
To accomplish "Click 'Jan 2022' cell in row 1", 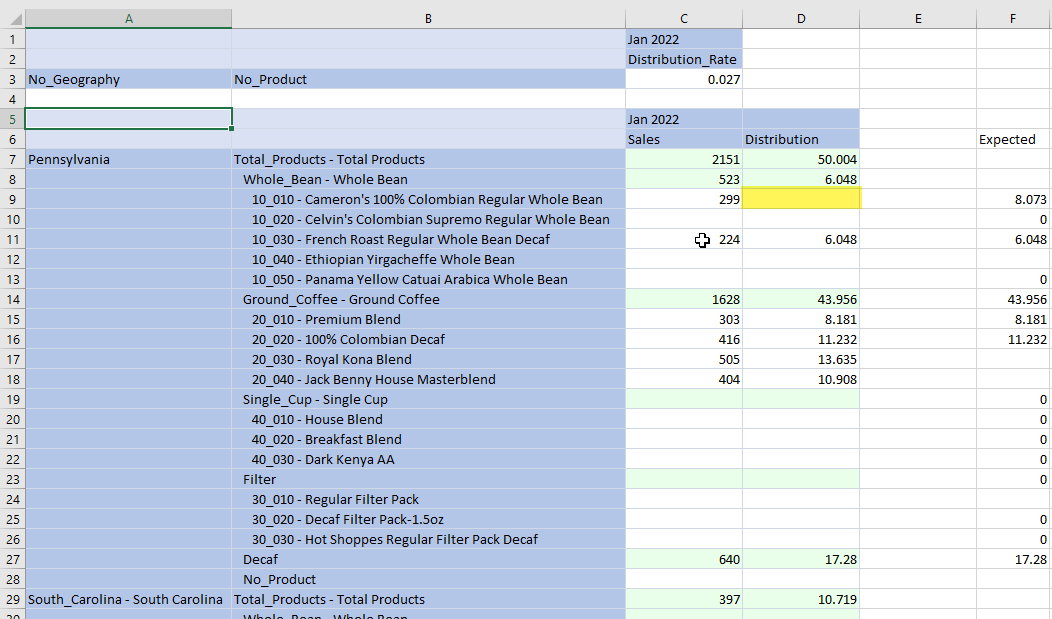I will point(684,39).
